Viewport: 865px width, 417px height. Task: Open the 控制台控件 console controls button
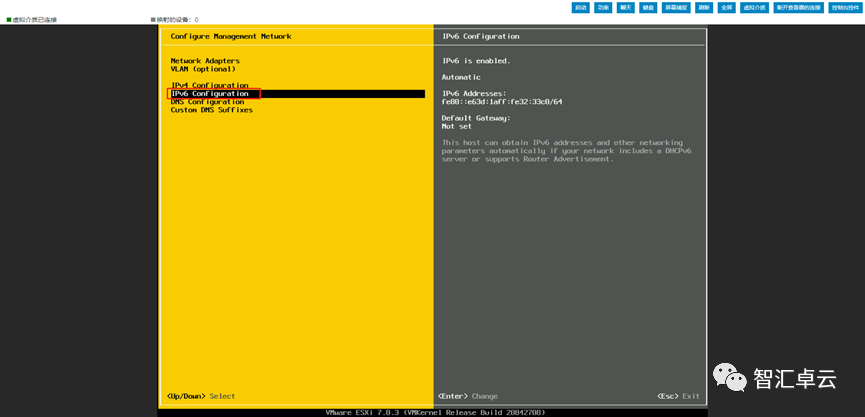[845, 8]
